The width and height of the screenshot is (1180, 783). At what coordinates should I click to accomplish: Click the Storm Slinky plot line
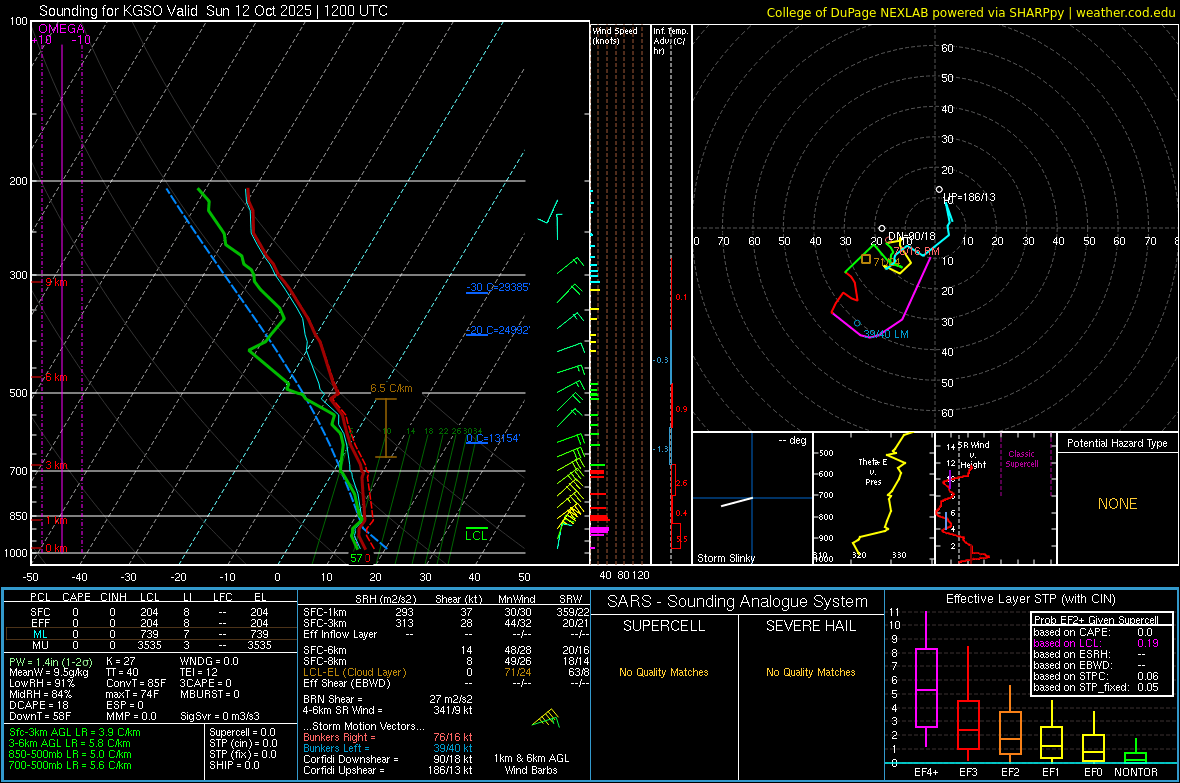click(737, 501)
